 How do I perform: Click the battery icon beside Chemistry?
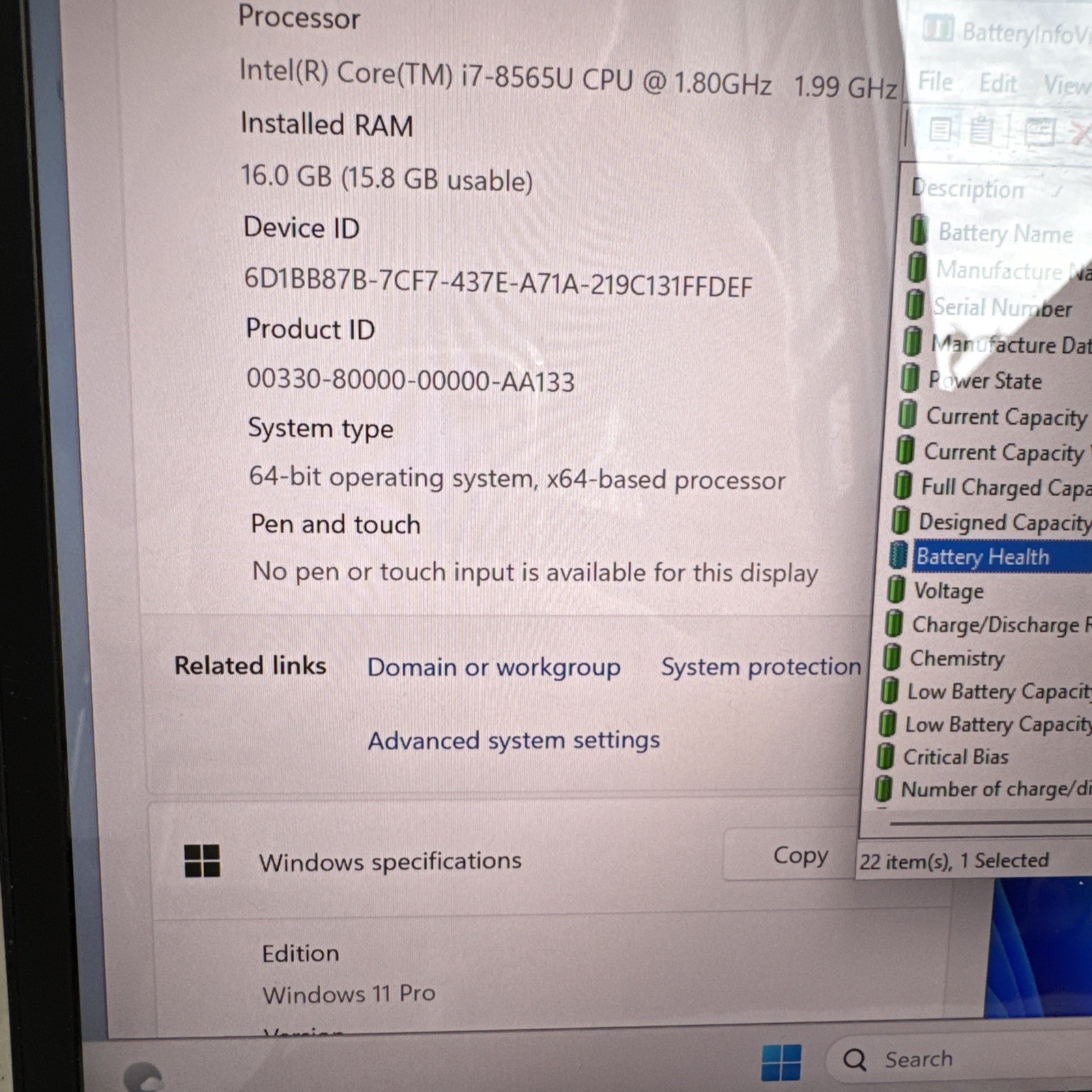click(x=892, y=657)
